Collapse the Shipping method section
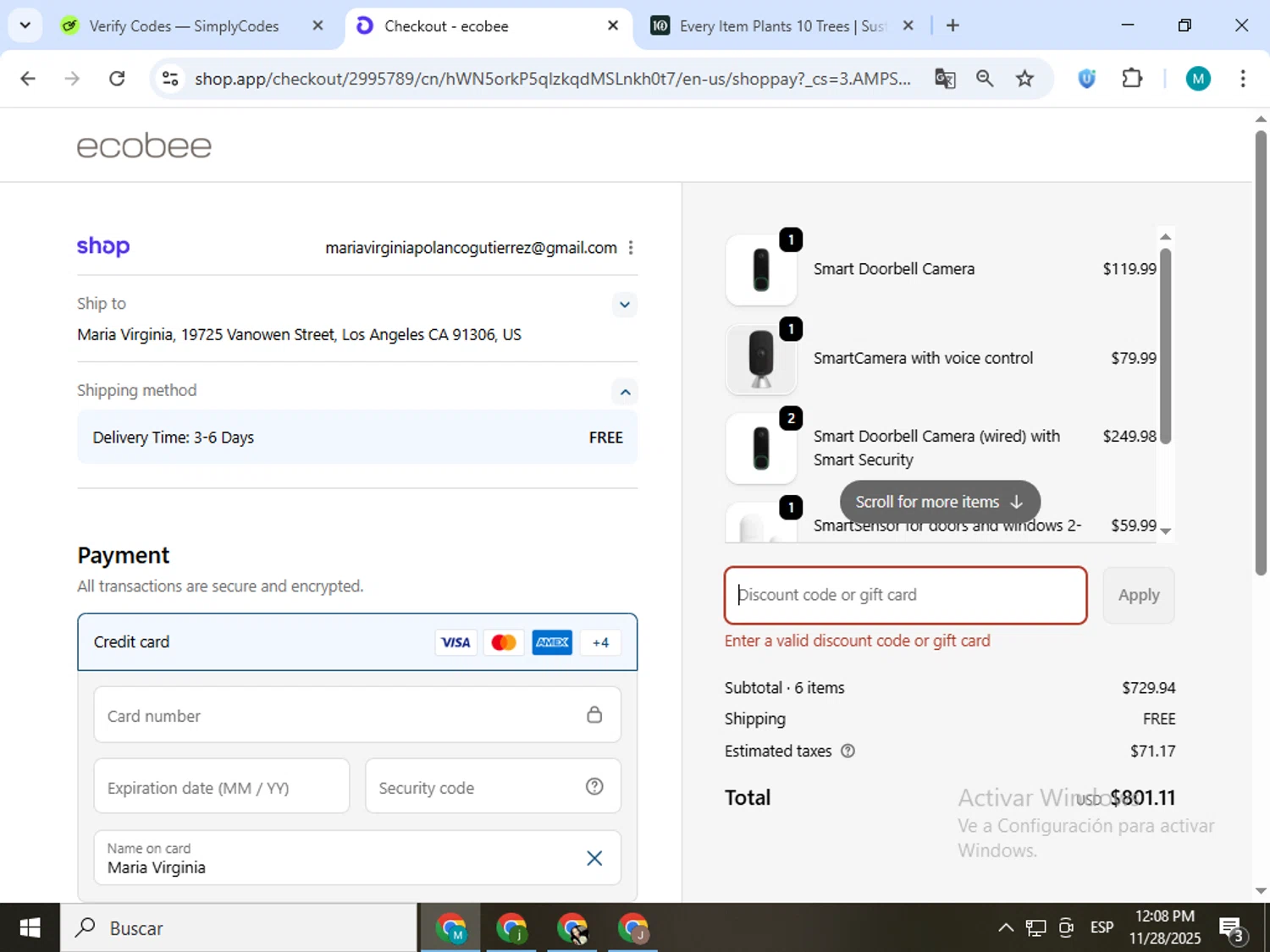Screen dimensions: 1270x952 point(625,392)
